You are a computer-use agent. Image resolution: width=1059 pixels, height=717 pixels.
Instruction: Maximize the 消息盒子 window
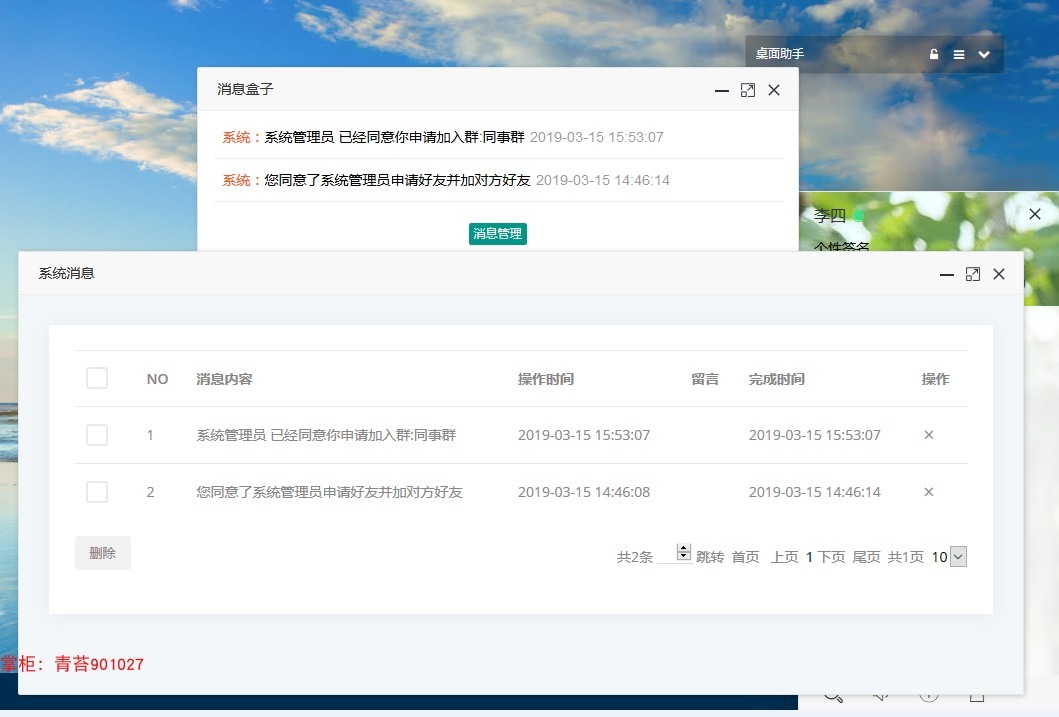[x=748, y=90]
